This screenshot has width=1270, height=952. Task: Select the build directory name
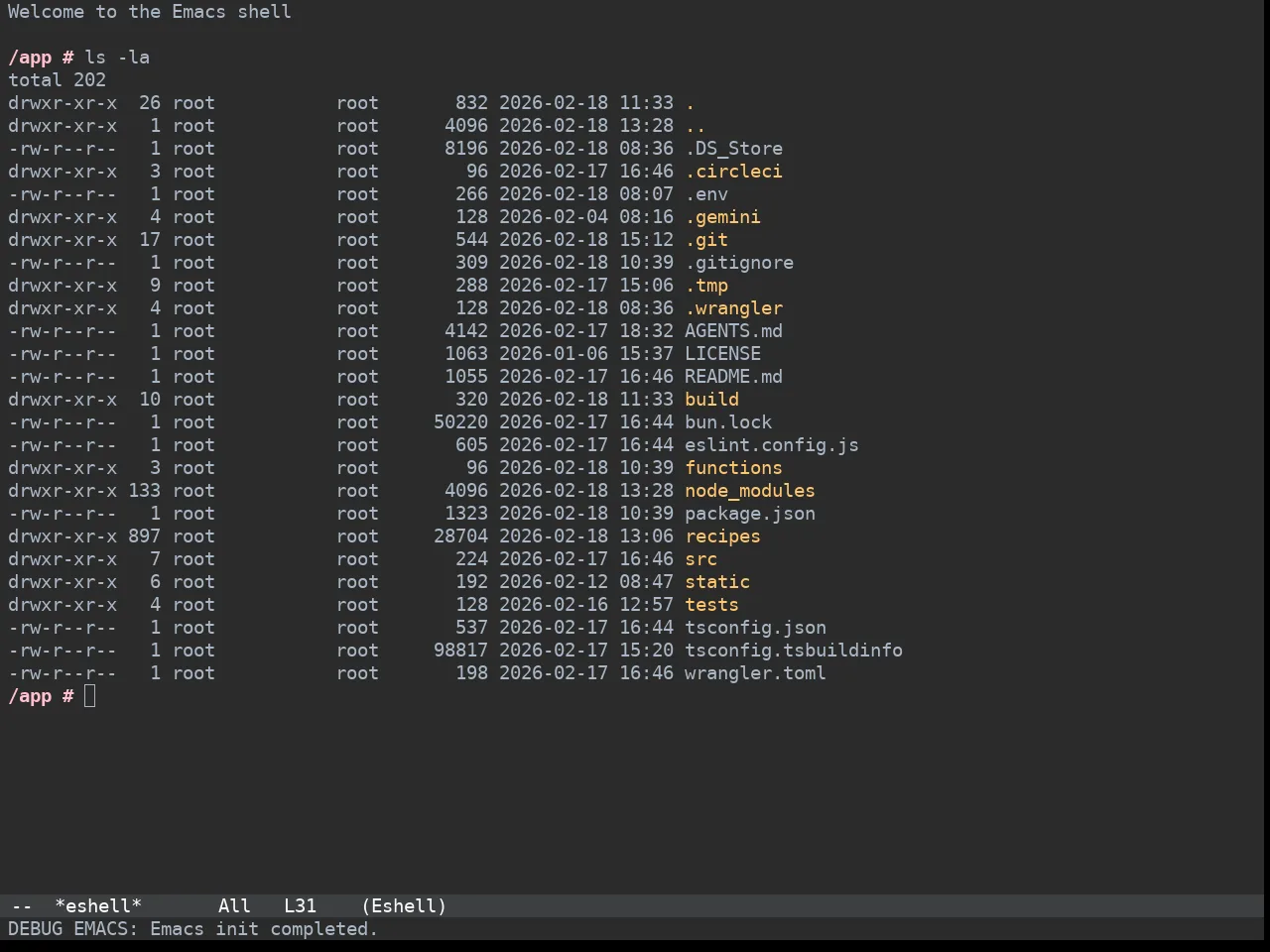pyautogui.click(x=711, y=400)
